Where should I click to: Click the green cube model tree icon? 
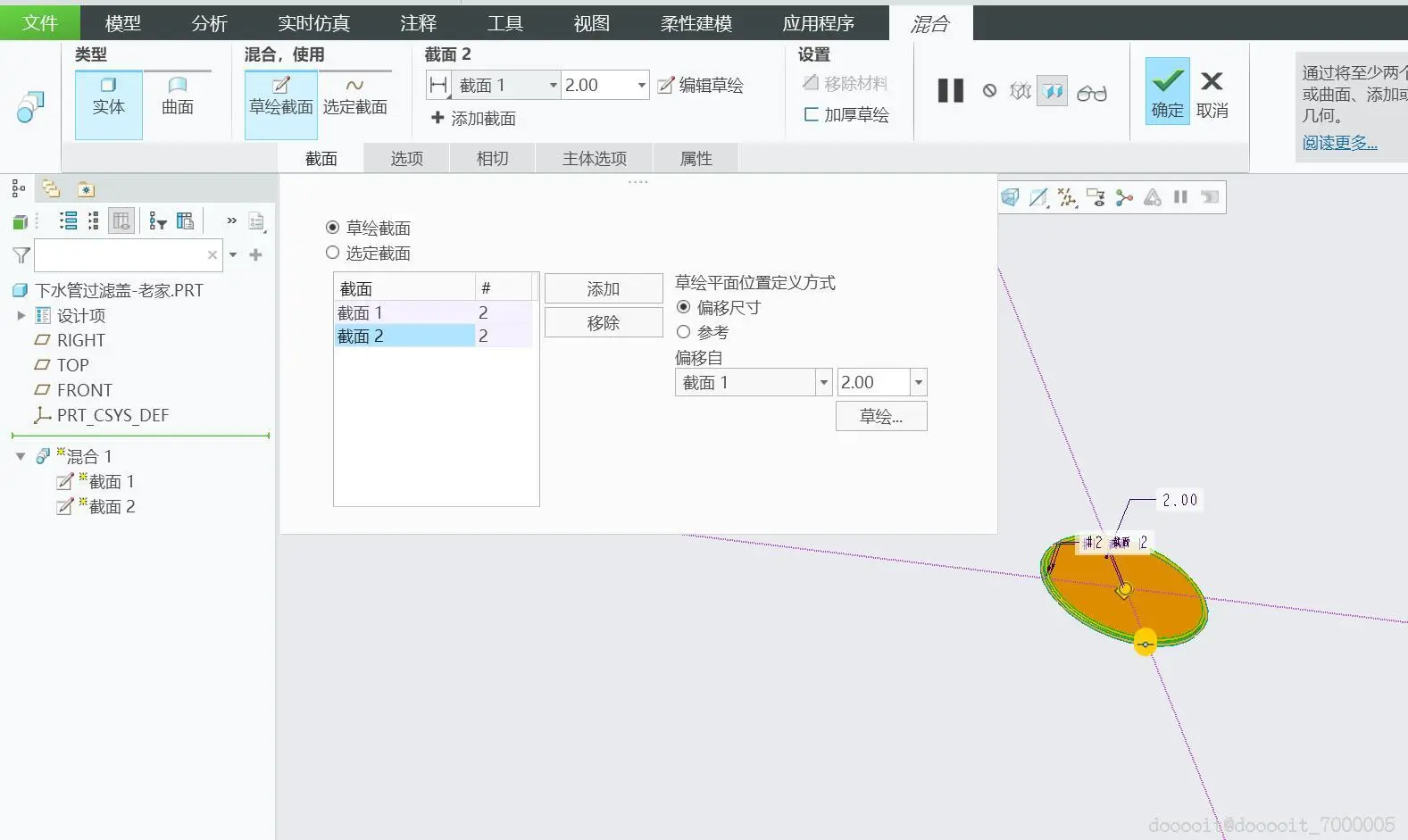point(20,221)
